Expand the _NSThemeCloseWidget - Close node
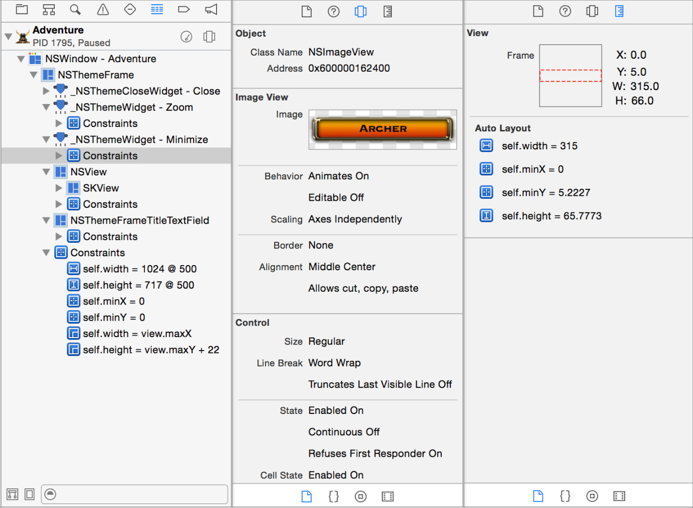693x508 pixels. coord(46,91)
